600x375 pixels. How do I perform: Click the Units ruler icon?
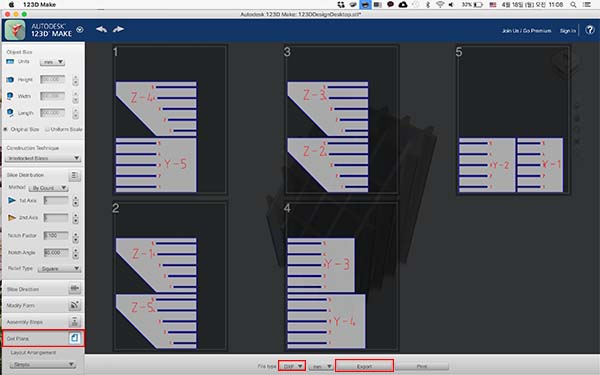[x=10, y=62]
